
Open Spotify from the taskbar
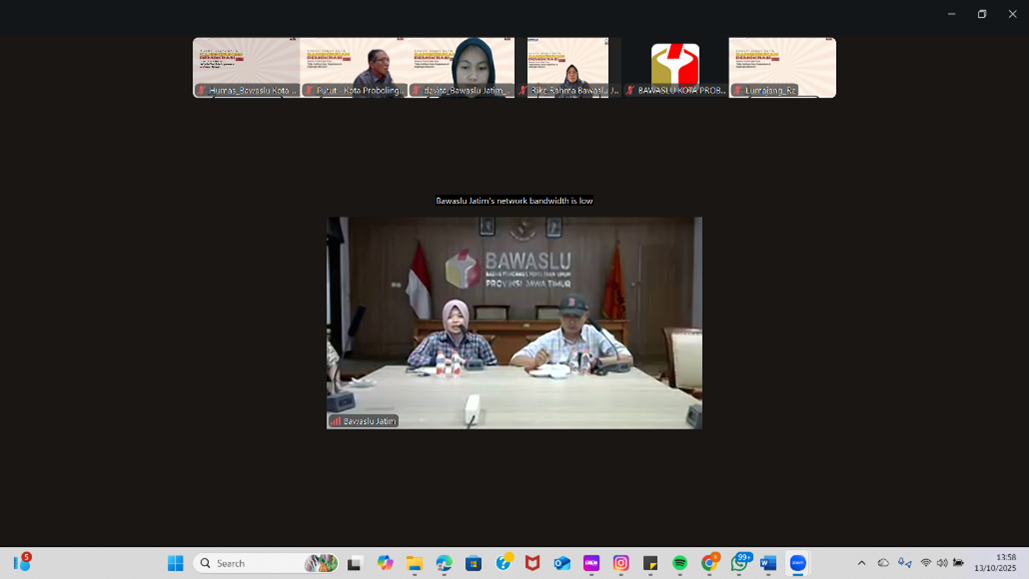[x=680, y=563]
